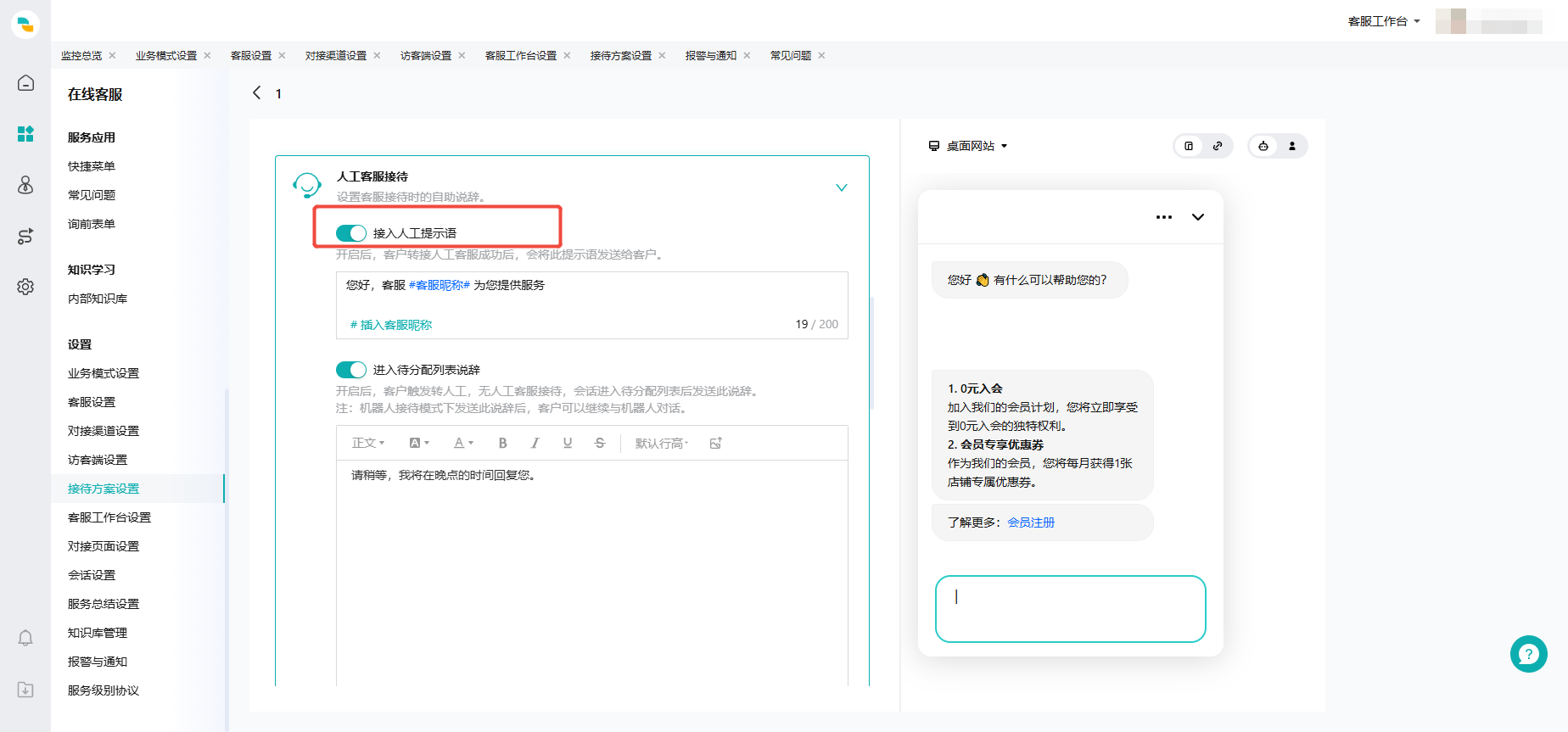
Task: Click the insert image icon in editor toolbar
Action: (x=715, y=443)
